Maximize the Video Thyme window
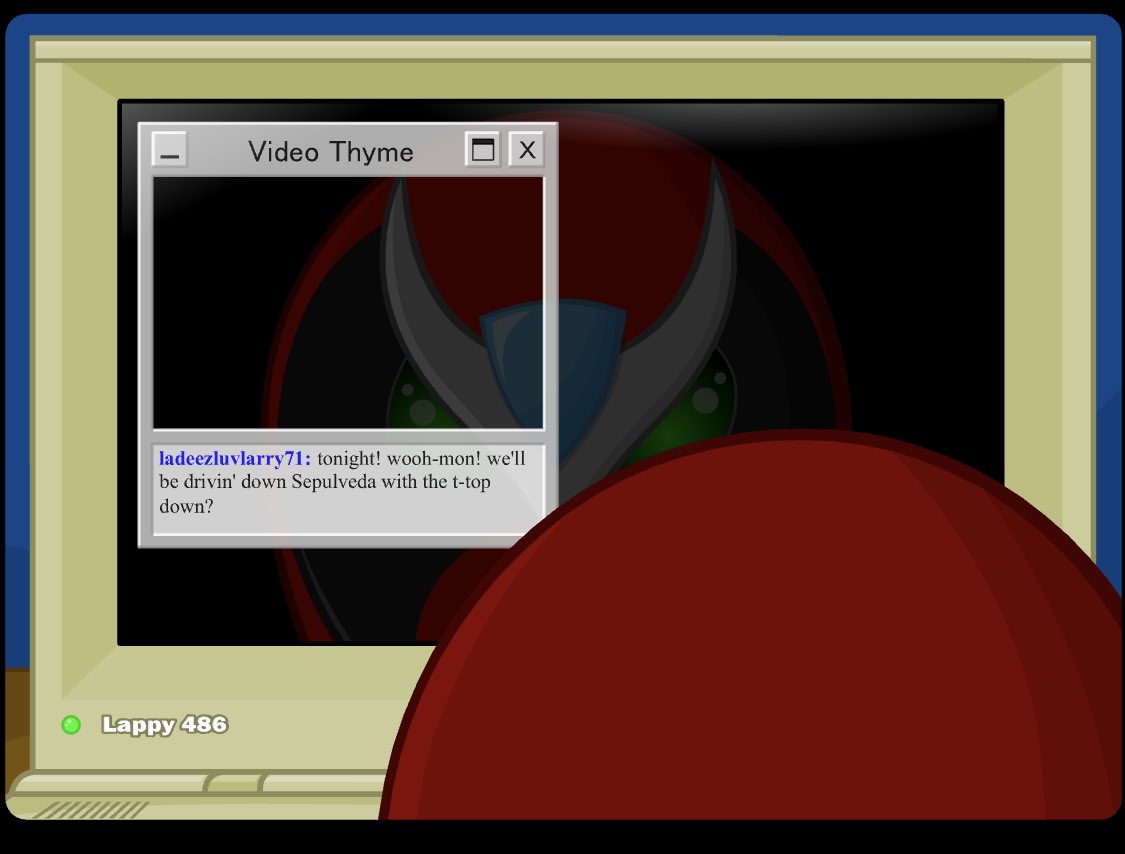The width and height of the screenshot is (1125, 854). pyautogui.click(x=483, y=149)
